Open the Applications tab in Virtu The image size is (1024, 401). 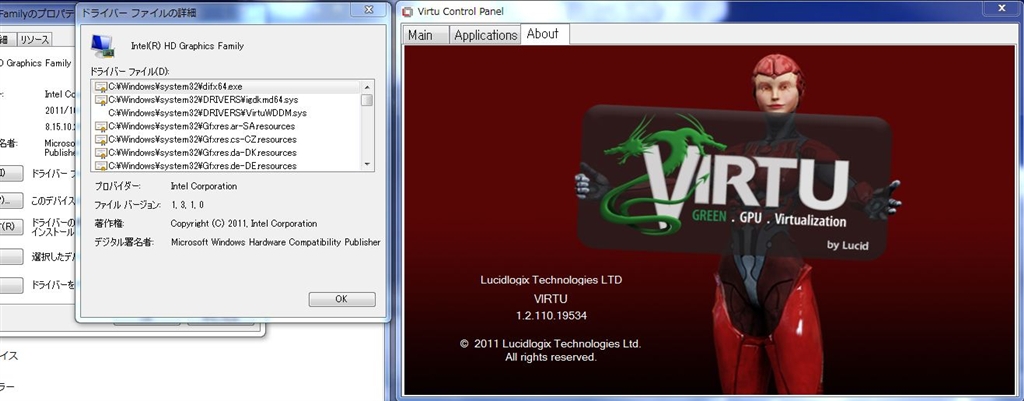tap(485, 35)
